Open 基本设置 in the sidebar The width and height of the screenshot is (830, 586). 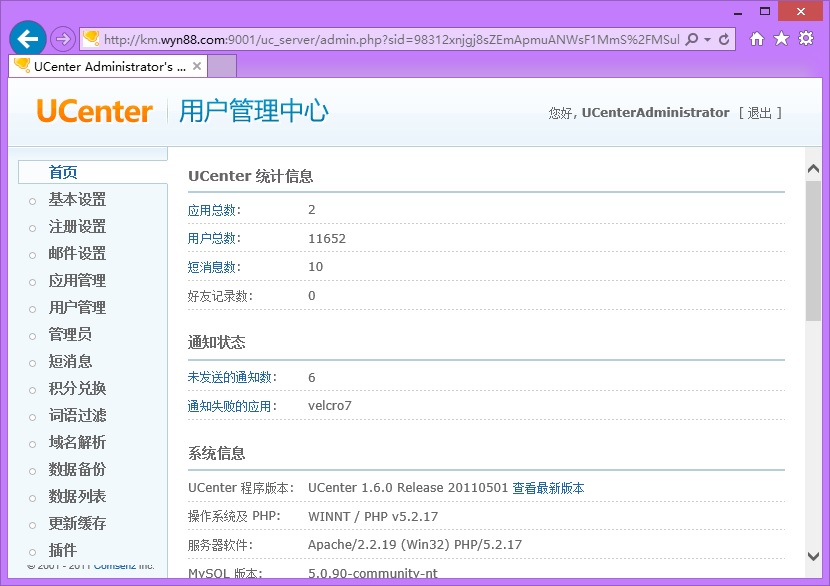[77, 200]
